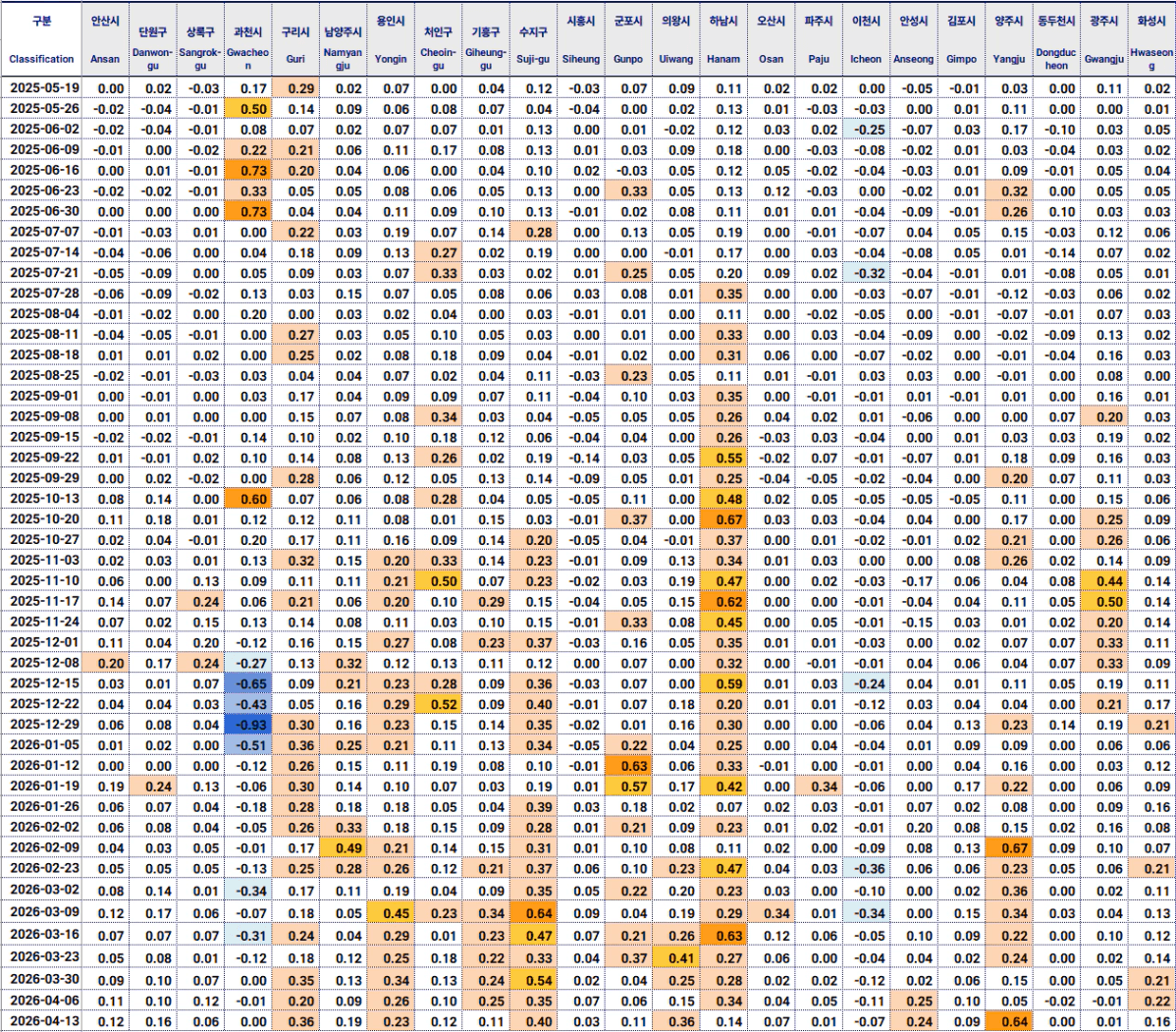Click Hanam's 0.67 value on 2025-10-20
1176x1032 pixels.
(723, 519)
